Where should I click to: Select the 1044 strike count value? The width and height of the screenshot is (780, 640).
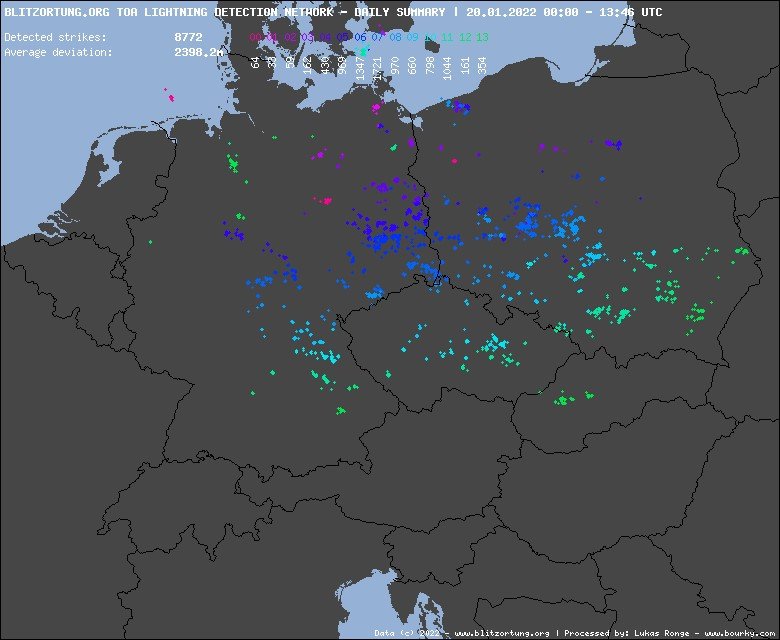(x=448, y=66)
